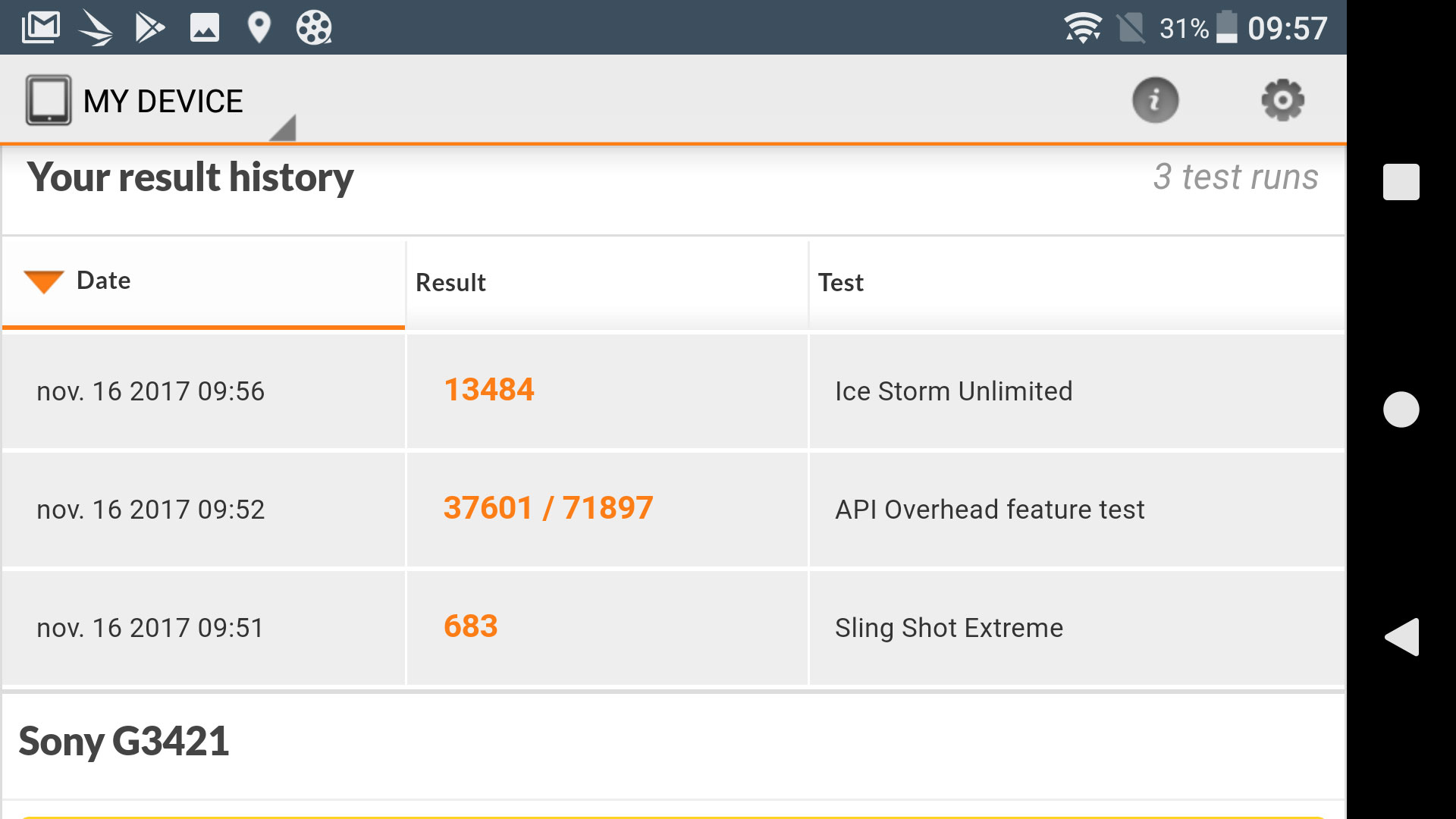Tap the tablet device icon
Screen dimensions: 1456x819
point(49,100)
